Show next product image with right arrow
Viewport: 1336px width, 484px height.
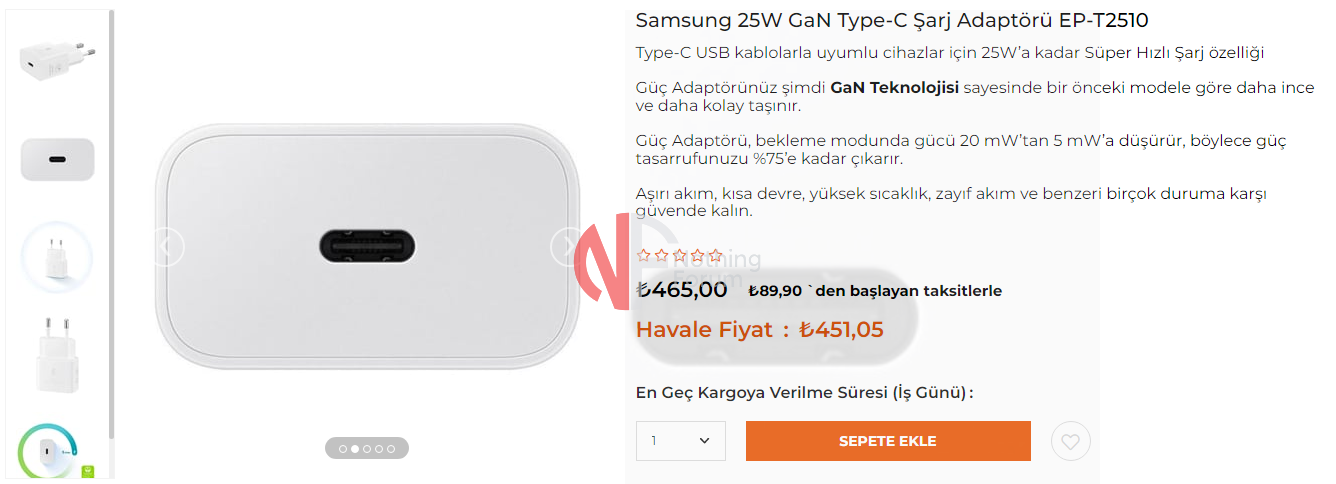coord(568,246)
